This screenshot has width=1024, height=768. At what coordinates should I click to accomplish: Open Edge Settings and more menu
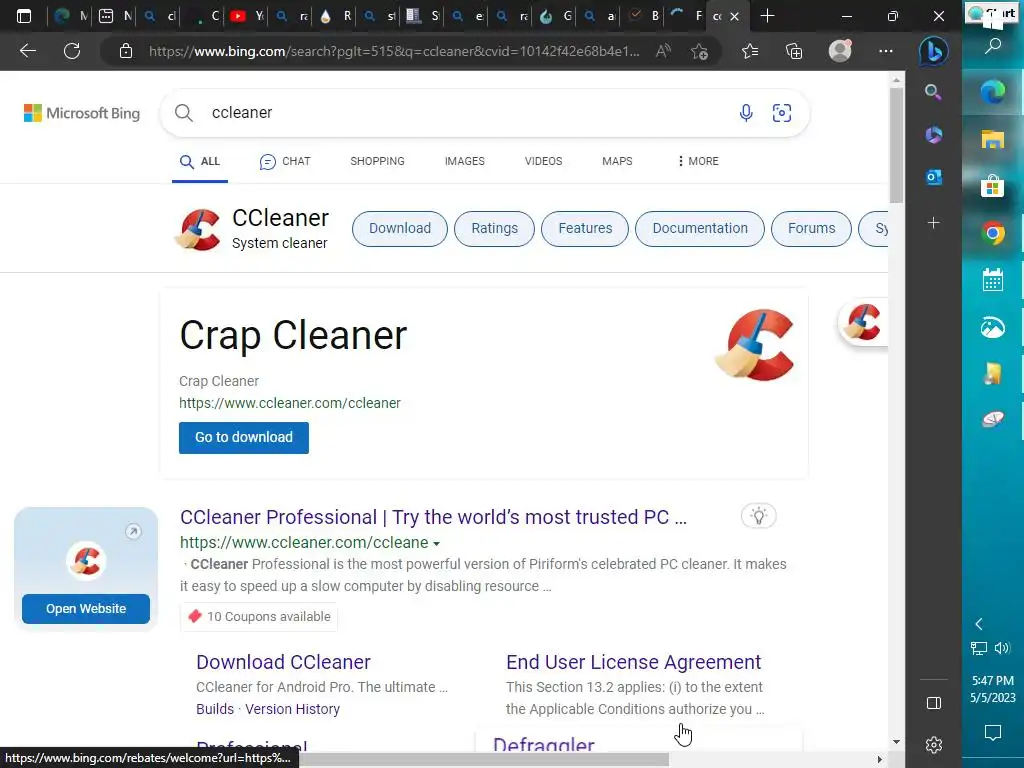coord(886,51)
